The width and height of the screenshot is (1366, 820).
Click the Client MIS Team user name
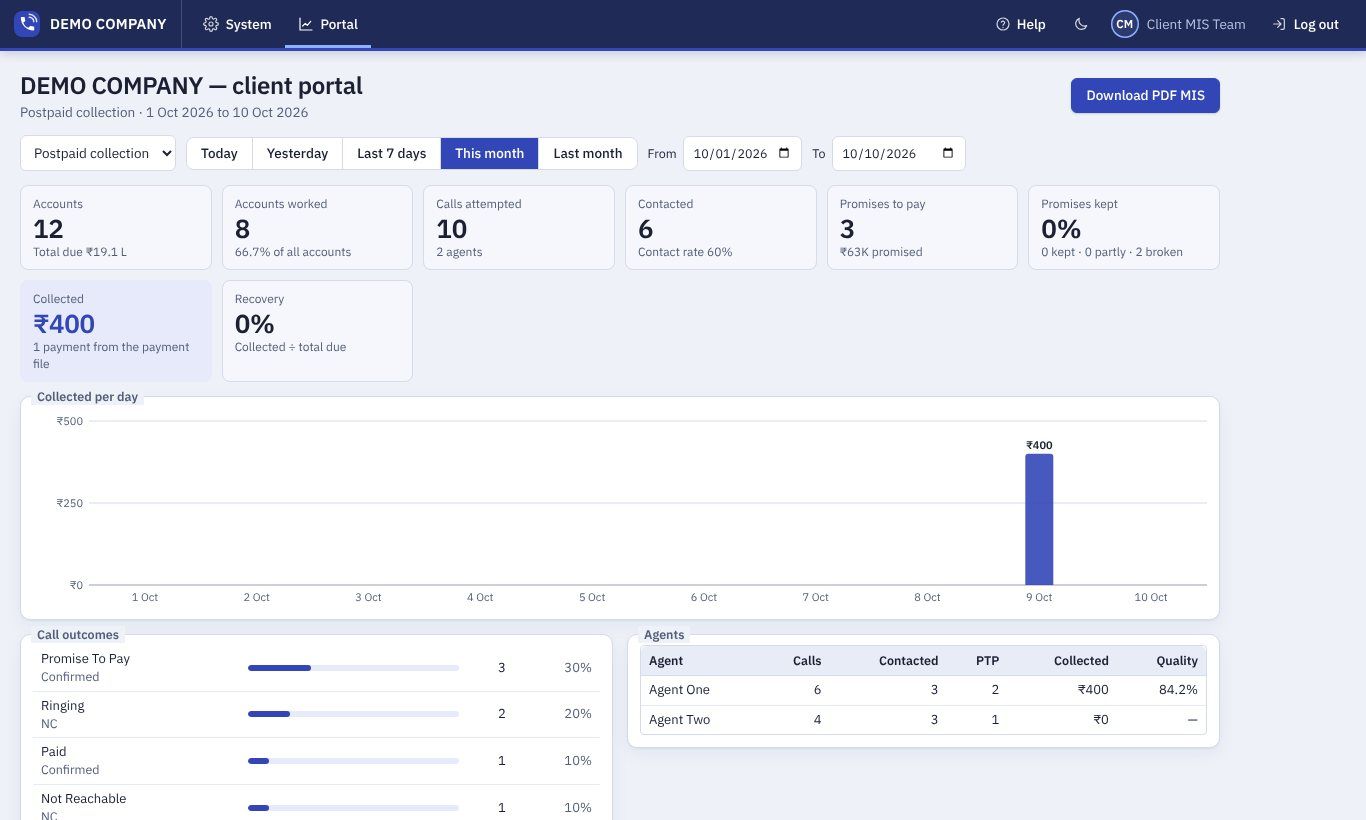1196,24
